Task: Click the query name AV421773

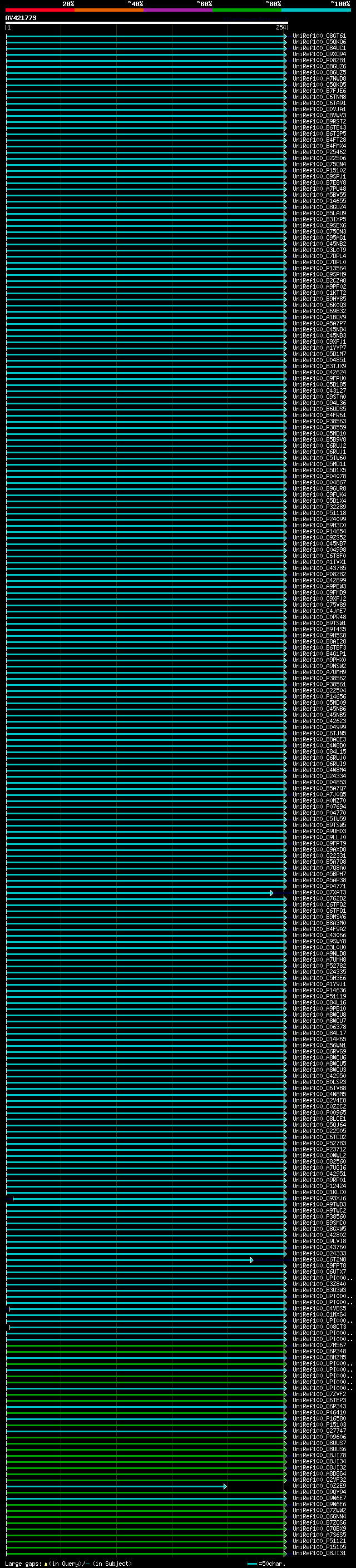Action: (21, 18)
